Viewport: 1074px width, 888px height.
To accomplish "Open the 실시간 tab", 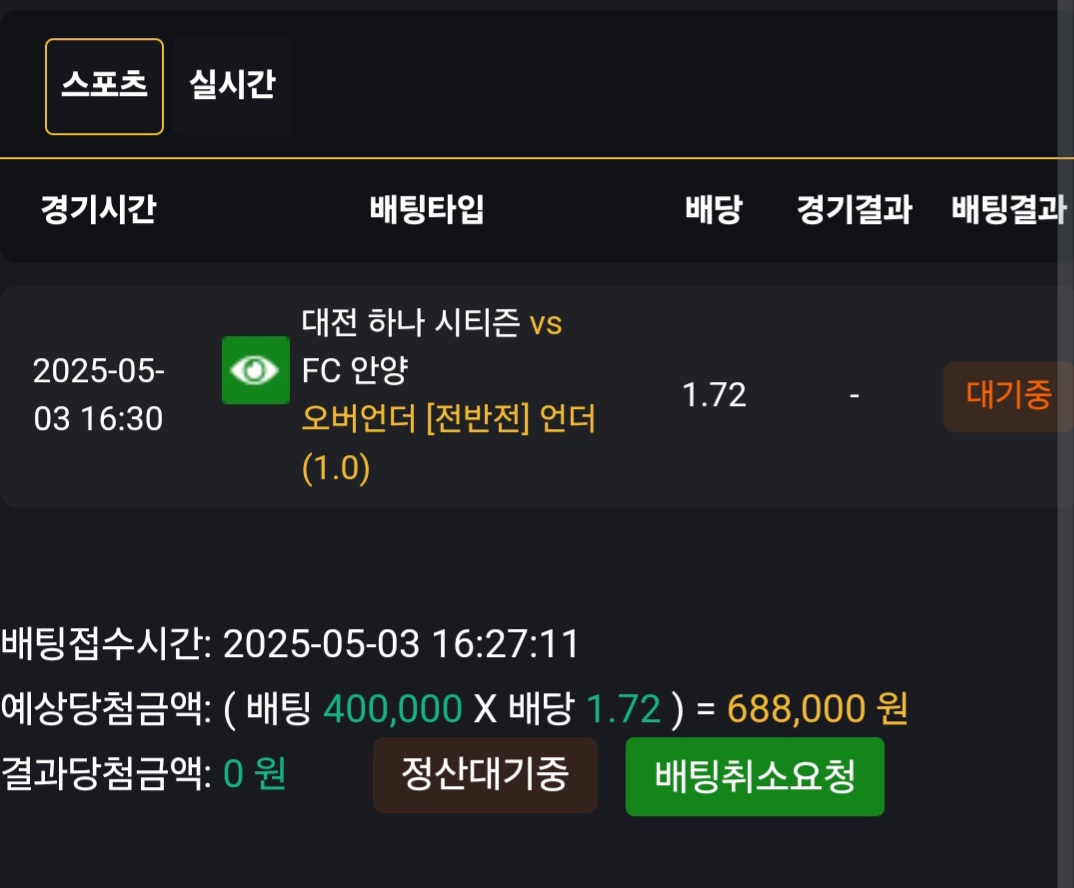I will click(232, 86).
